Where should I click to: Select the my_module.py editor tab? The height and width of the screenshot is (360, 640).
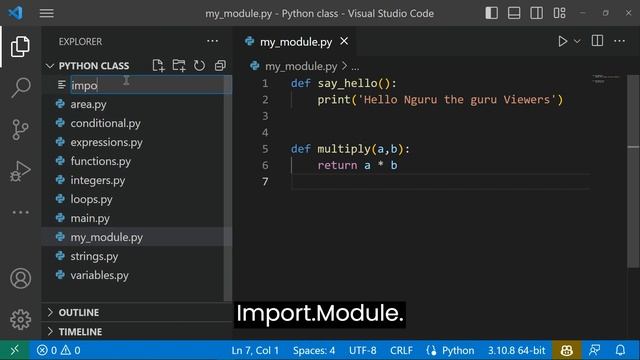296,42
